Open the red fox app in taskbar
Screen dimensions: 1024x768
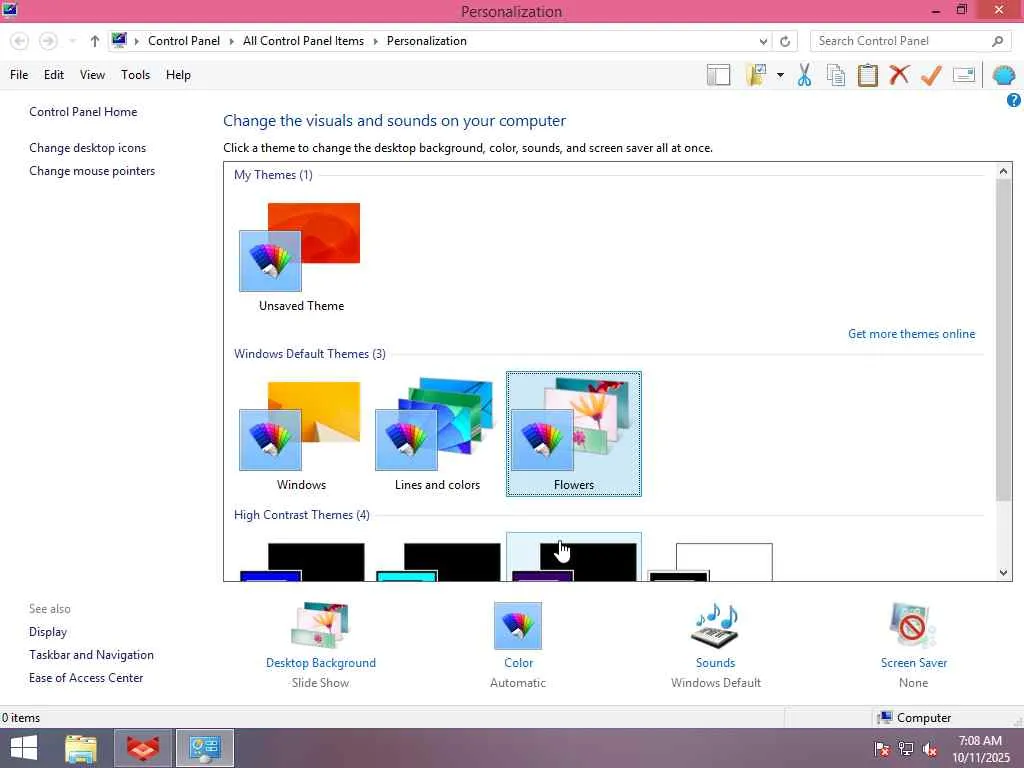[143, 748]
